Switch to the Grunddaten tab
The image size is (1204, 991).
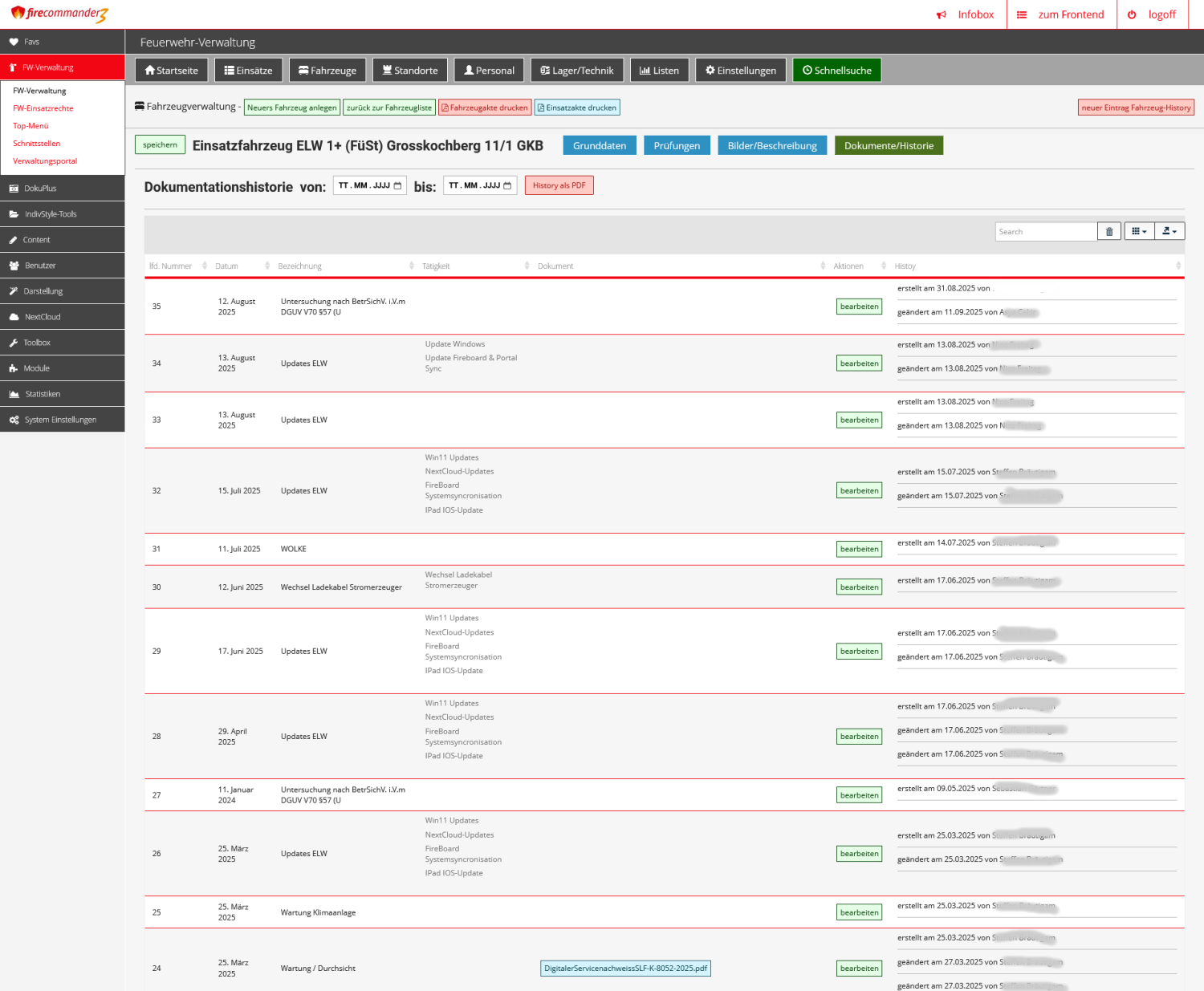click(600, 145)
